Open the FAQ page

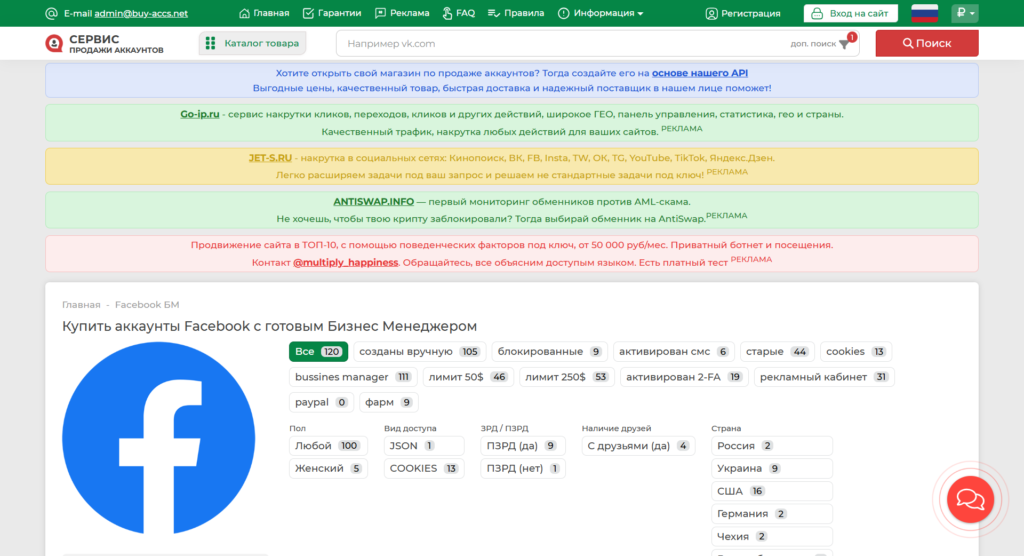[x=458, y=13]
